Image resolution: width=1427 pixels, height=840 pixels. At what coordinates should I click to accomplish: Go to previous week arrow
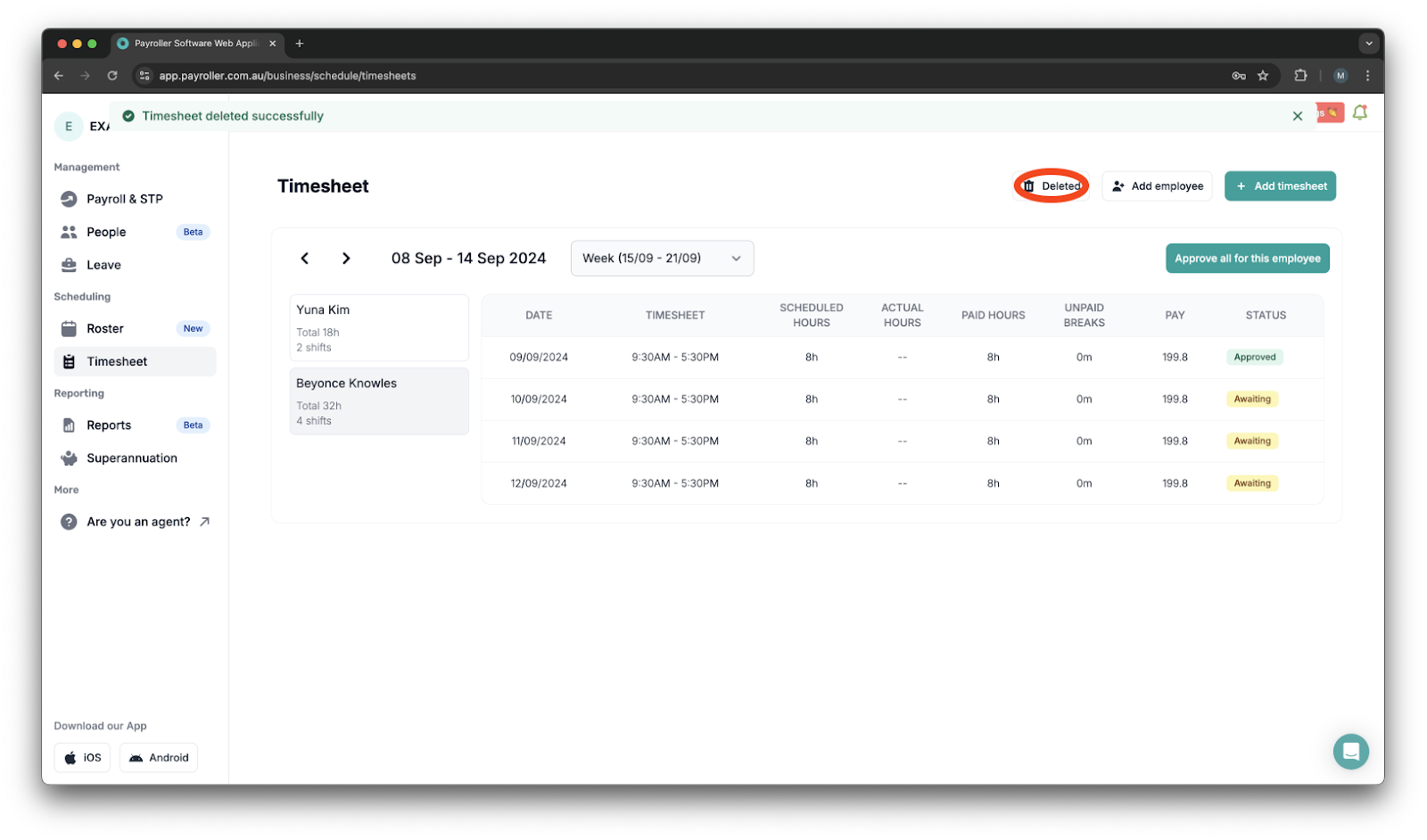305,259
